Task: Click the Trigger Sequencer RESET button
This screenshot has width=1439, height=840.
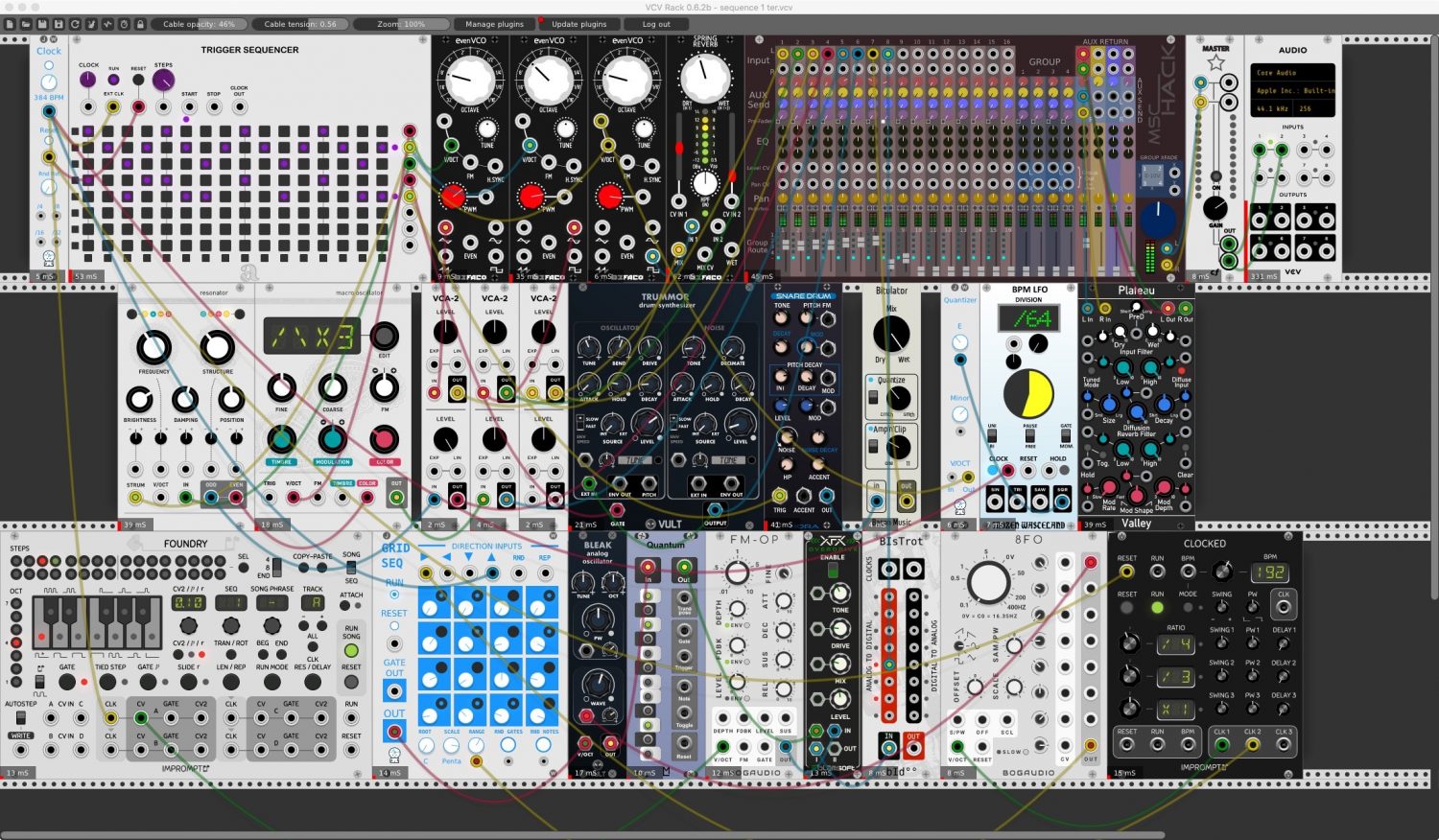Action: [138, 80]
